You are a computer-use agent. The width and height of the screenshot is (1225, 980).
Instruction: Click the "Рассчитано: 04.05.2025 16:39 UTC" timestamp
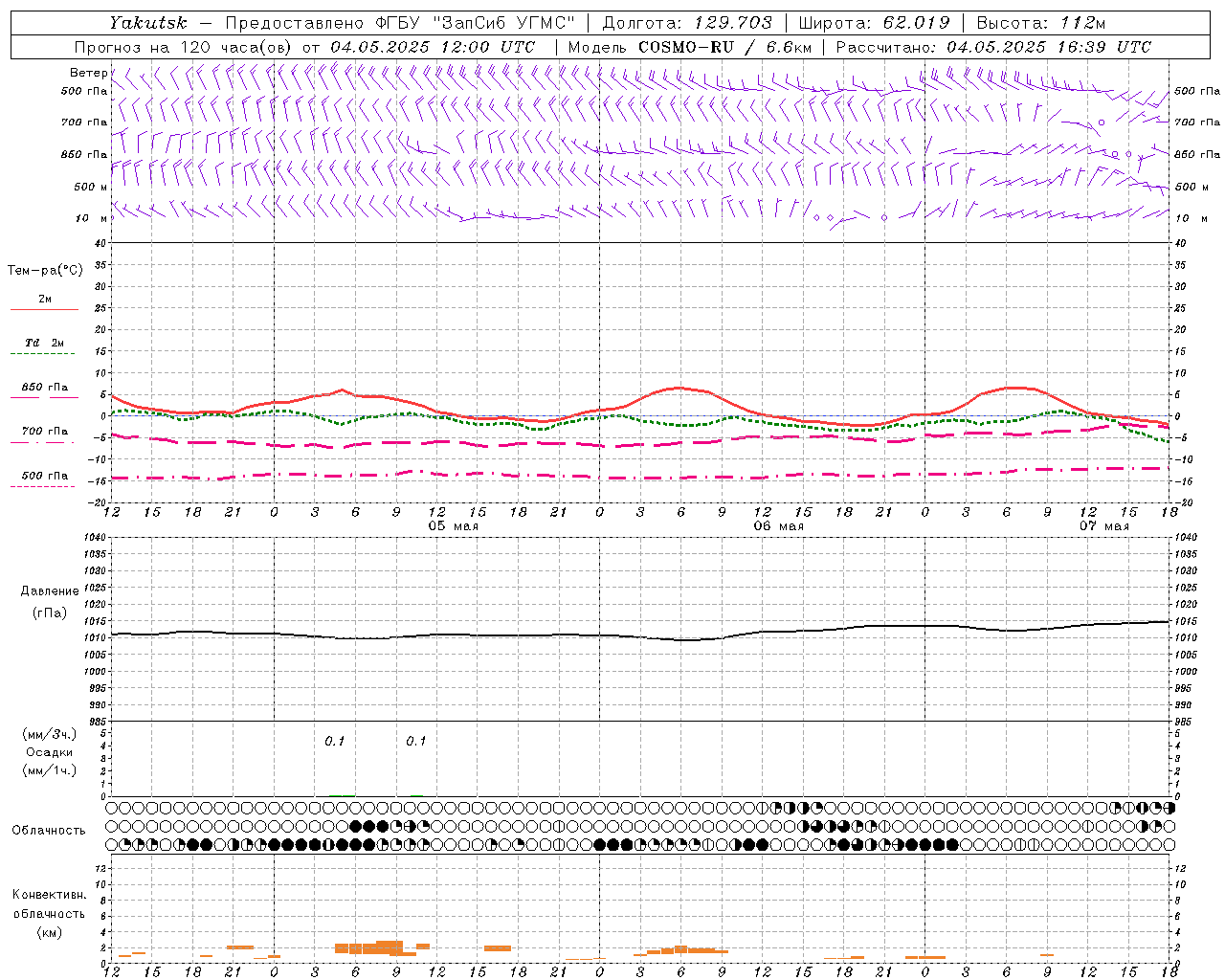993,47
